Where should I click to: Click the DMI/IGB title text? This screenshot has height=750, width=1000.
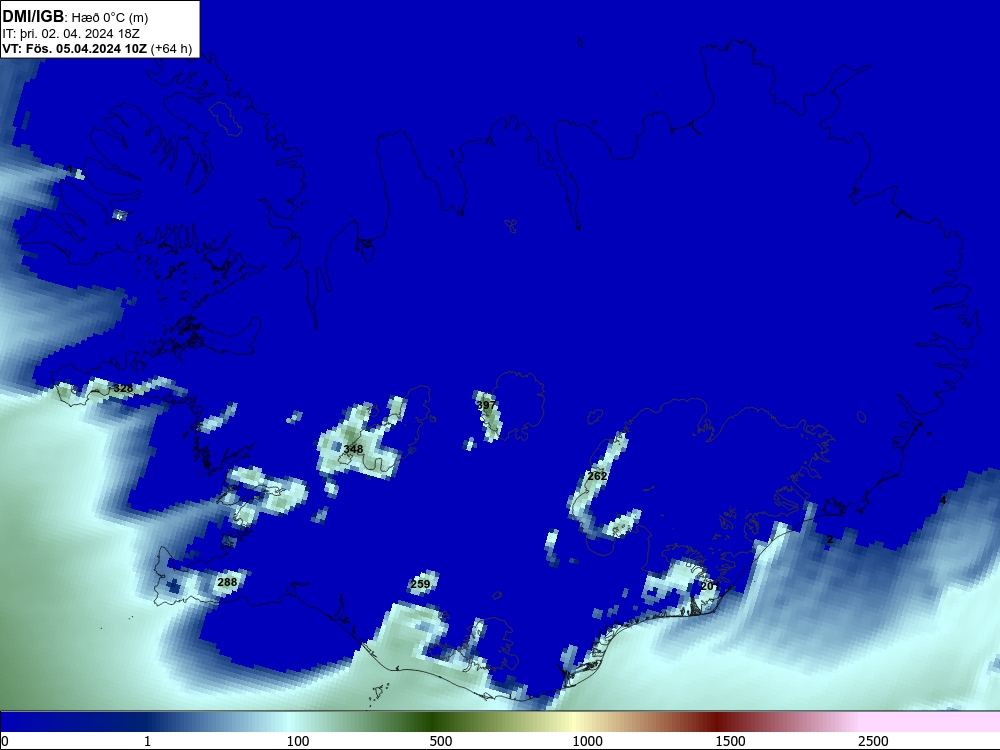(33, 17)
